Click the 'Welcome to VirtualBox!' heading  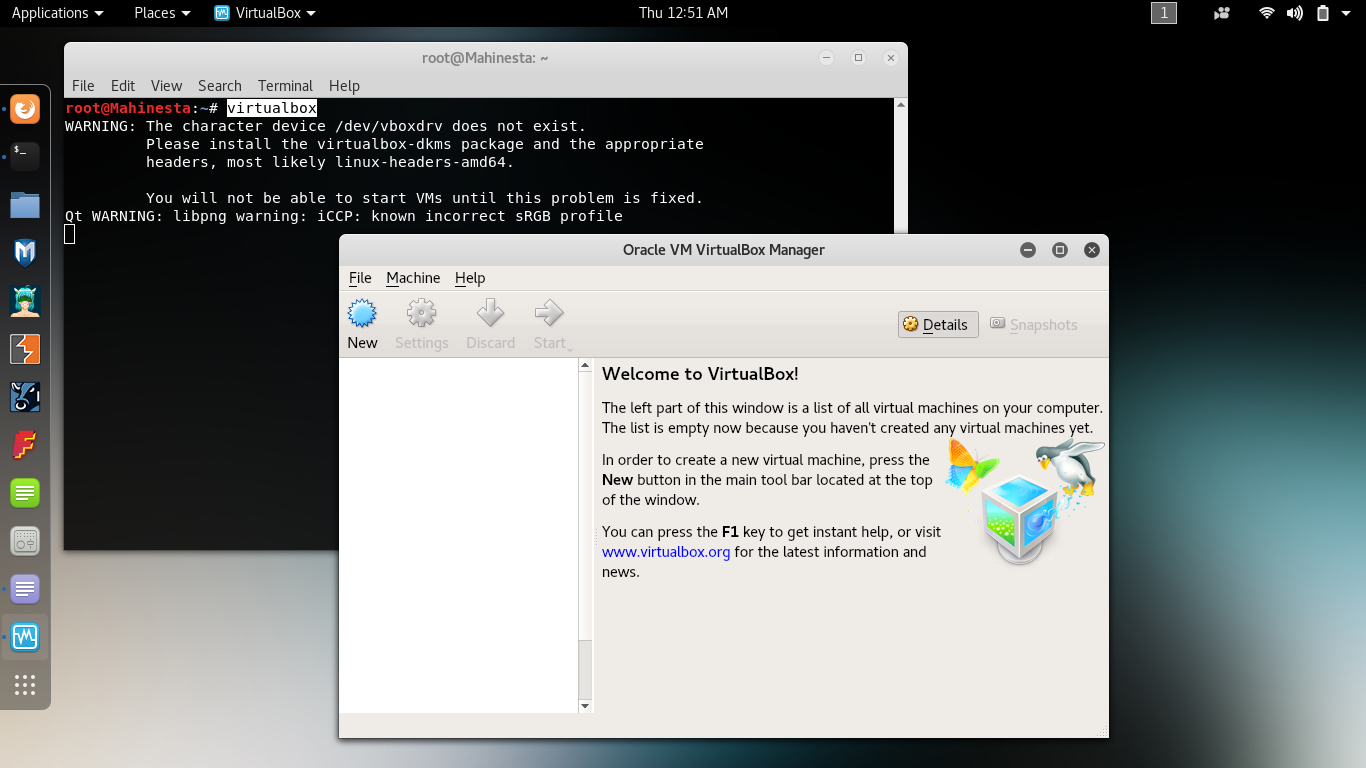tap(700, 375)
